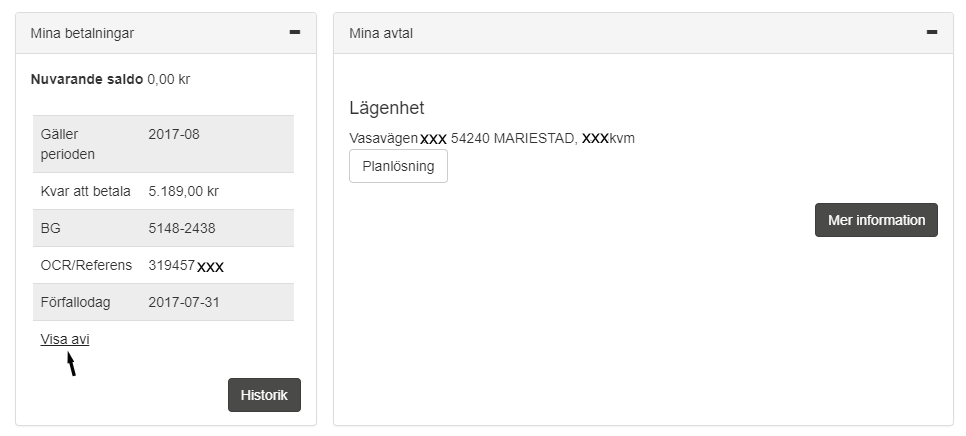Click the Mer information button

[x=876, y=220]
